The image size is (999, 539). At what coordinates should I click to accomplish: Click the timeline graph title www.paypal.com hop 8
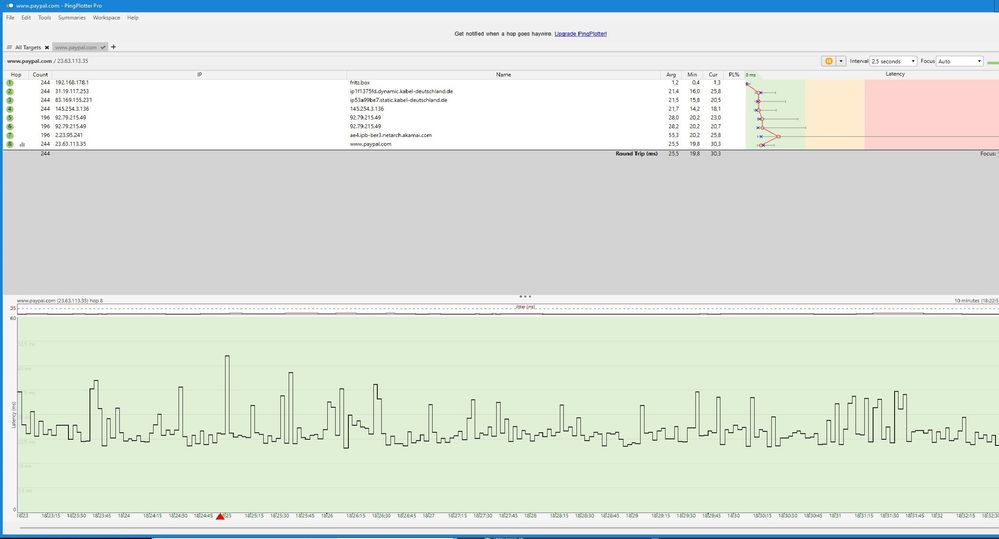59,301
